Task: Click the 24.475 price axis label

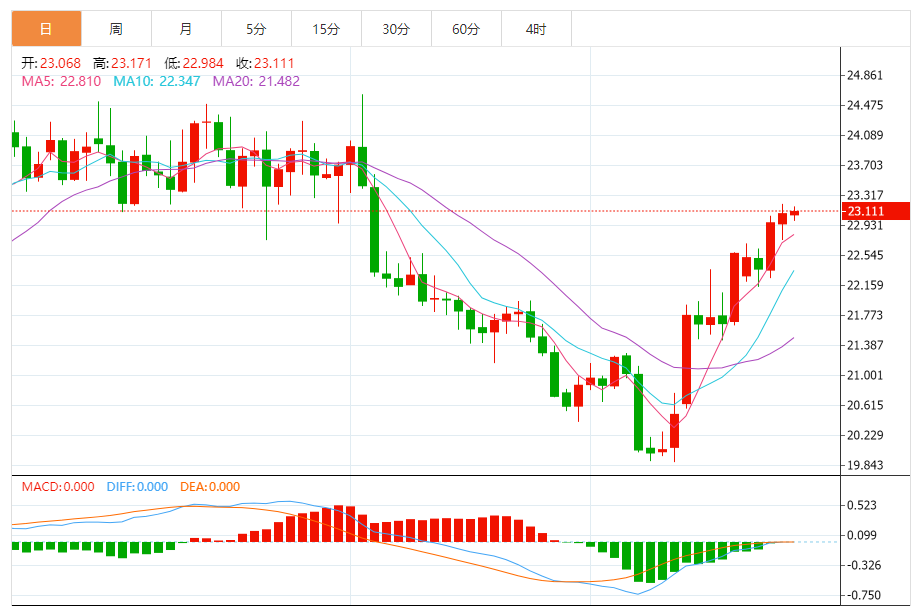Action: (865, 106)
